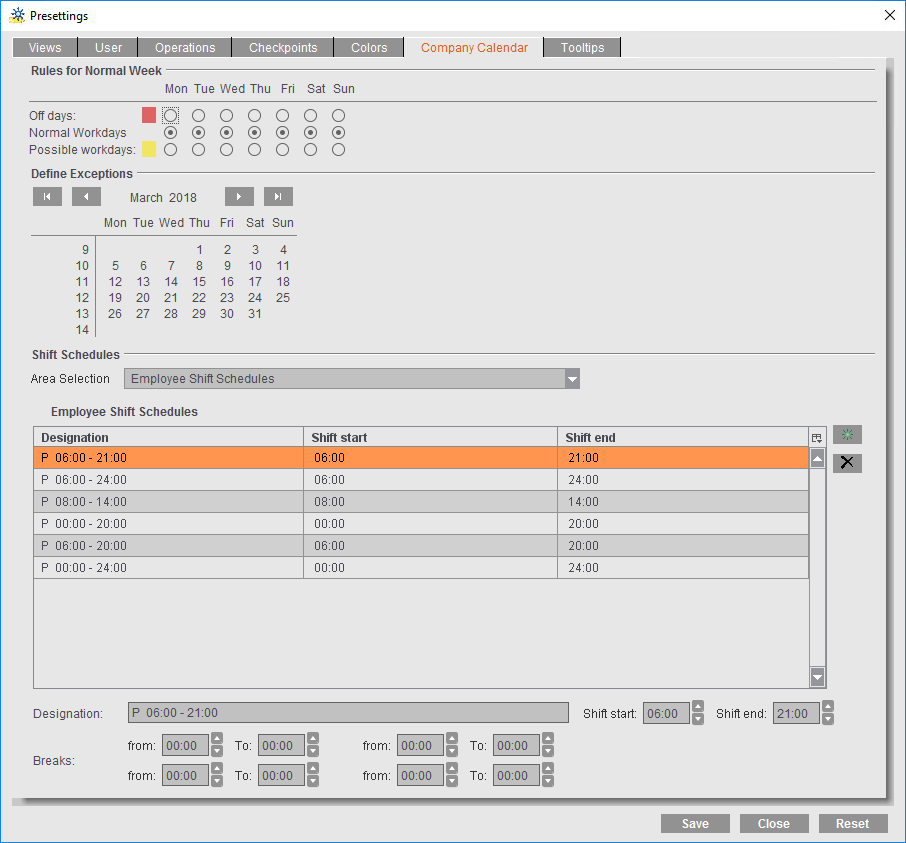Image resolution: width=906 pixels, height=843 pixels.
Task: Set Wednesday as Possible workday
Action: [226, 150]
